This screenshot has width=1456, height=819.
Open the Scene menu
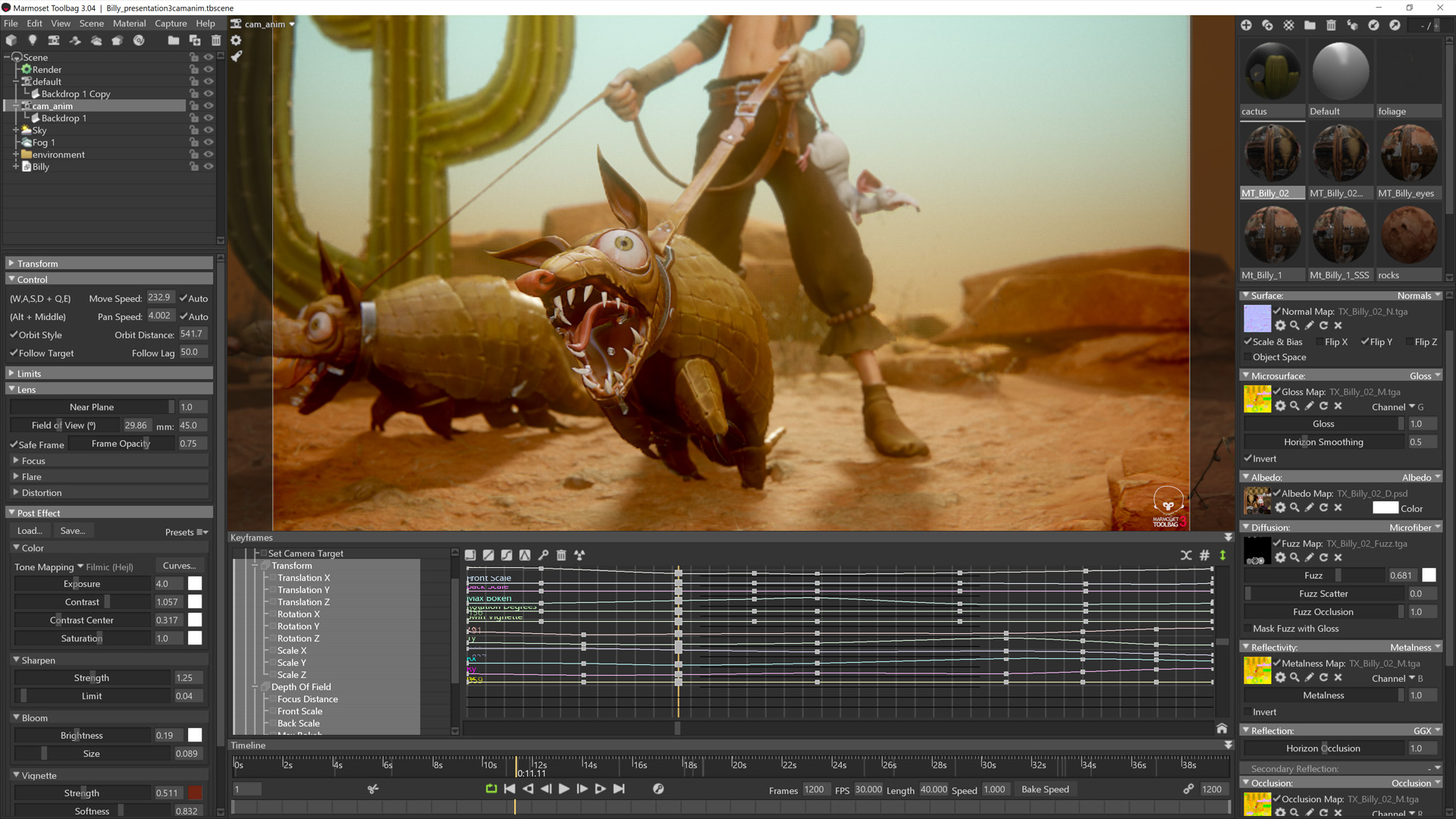click(92, 24)
